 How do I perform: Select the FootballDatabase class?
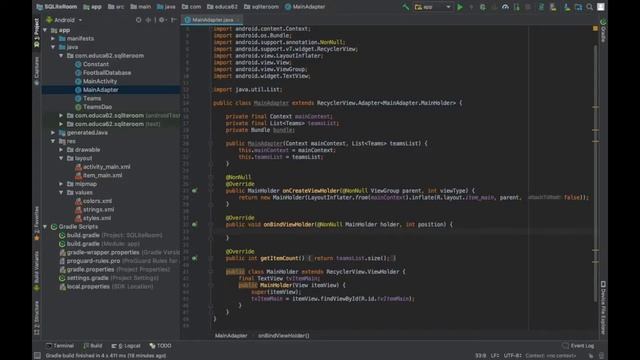pos(107,73)
